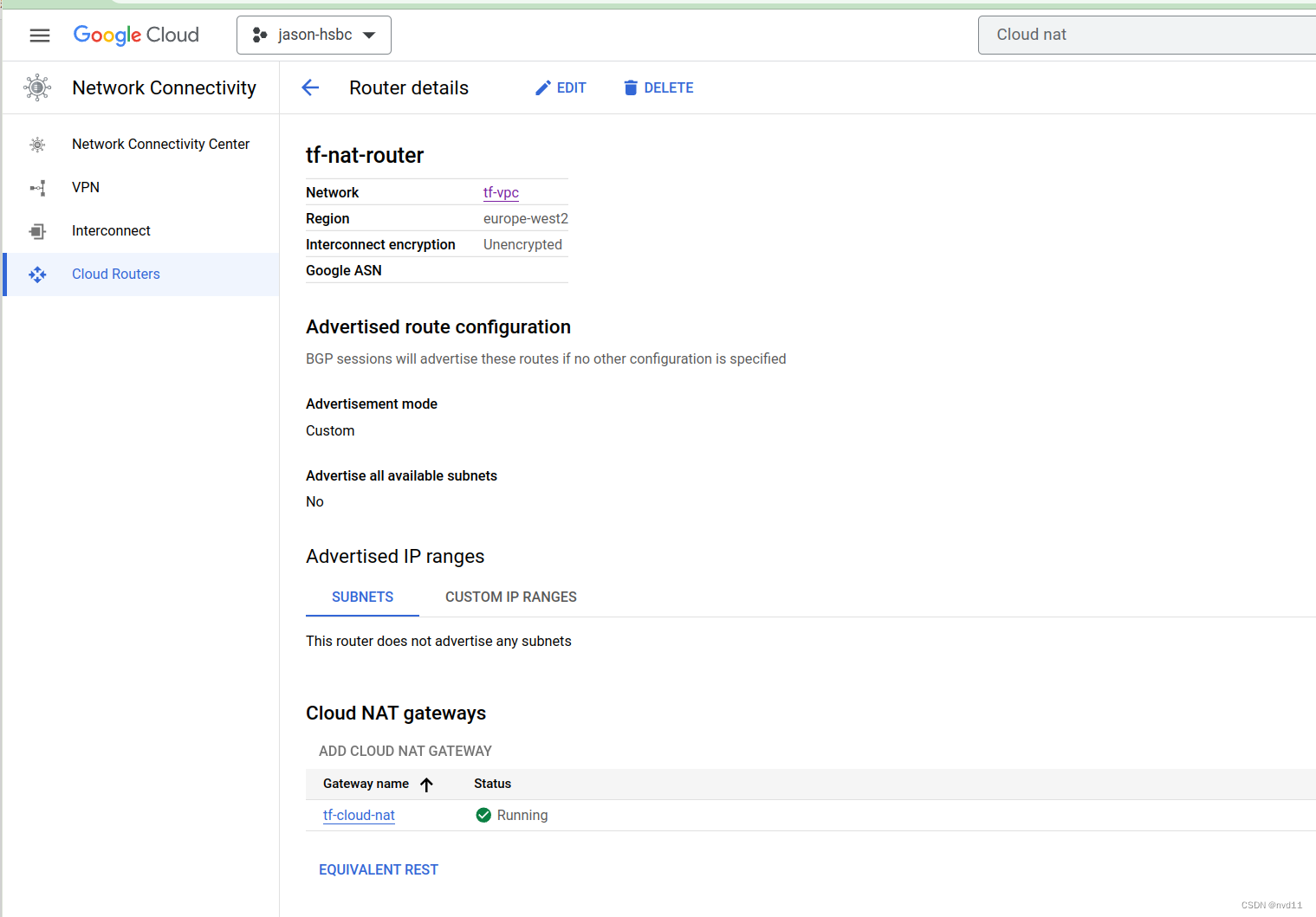Click ADD CLOUD NAT GATEWAY
This screenshot has height=917, width=1316.
[x=405, y=751]
